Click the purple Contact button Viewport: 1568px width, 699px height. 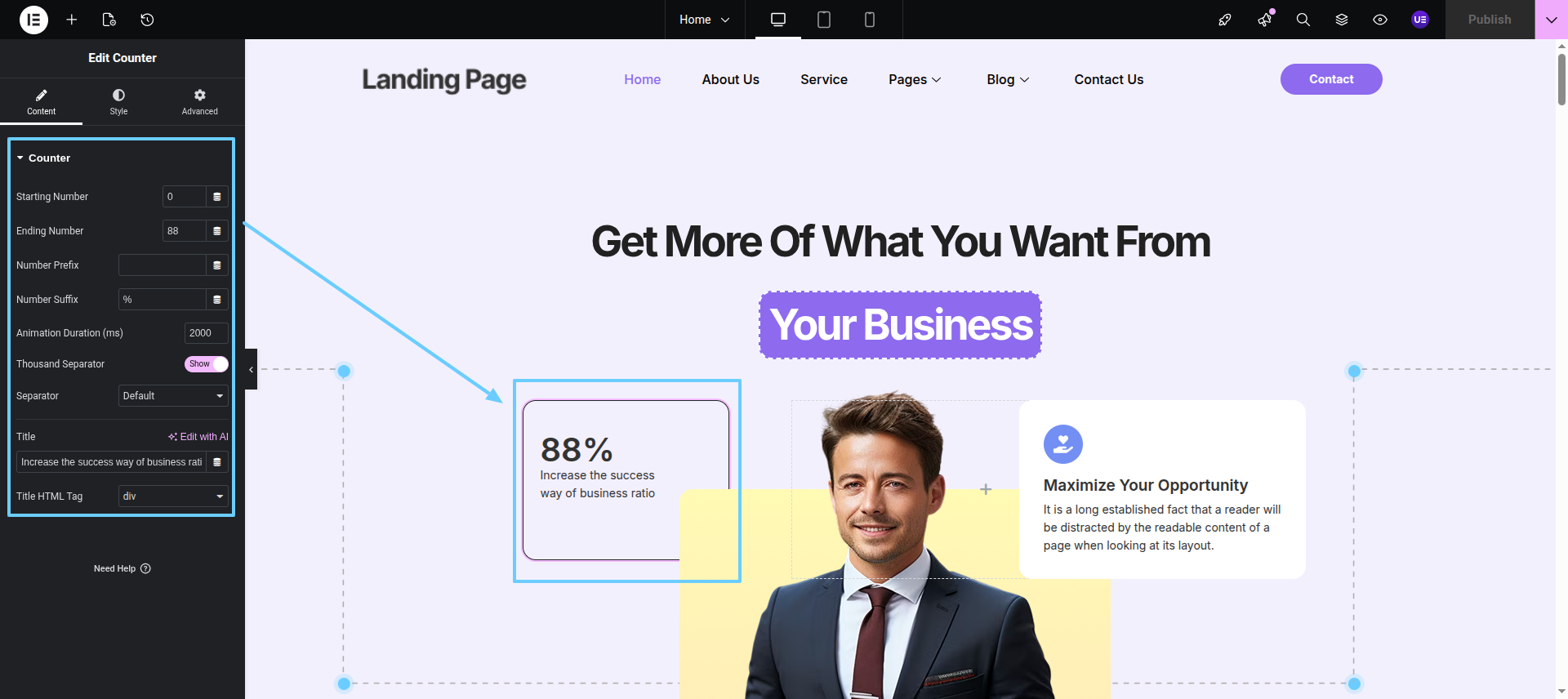tap(1331, 79)
